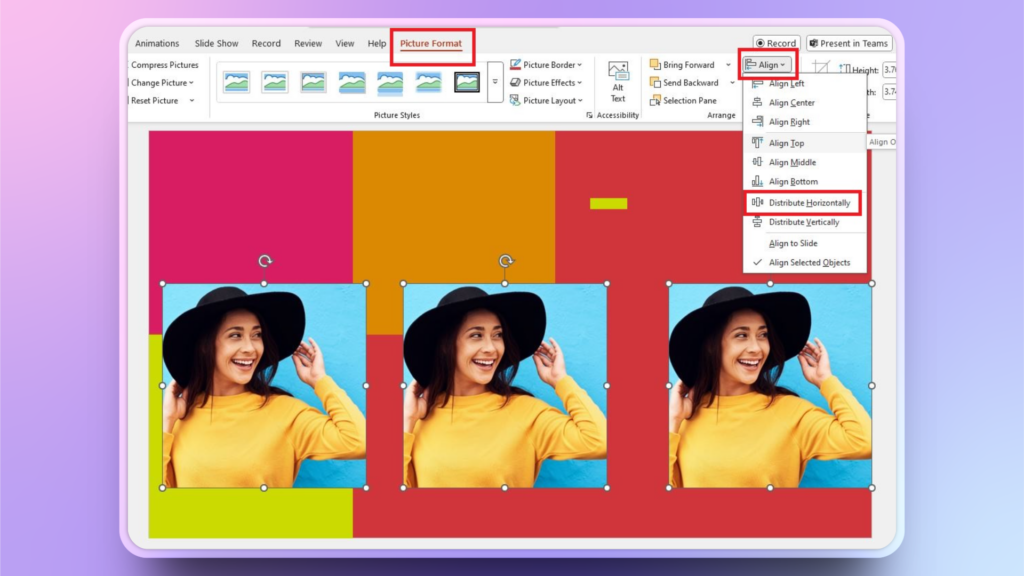The image size is (1024, 576).
Task: Click Compress Pictures
Action: point(164,65)
